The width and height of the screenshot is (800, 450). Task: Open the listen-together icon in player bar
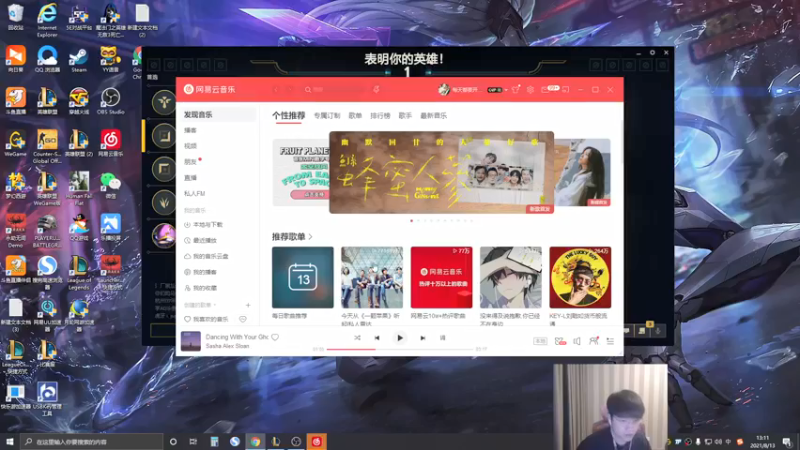tap(593, 341)
